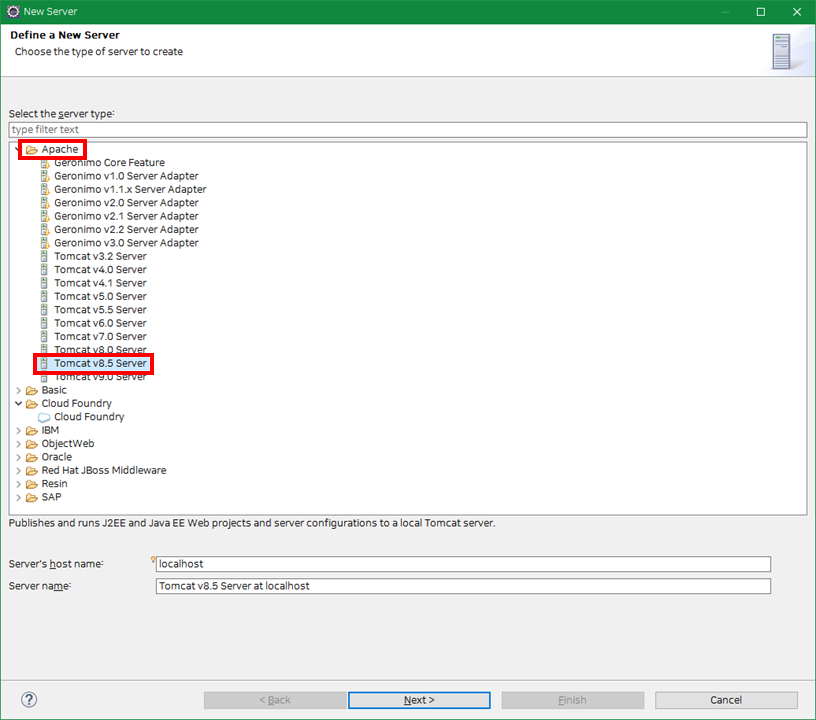This screenshot has height=720, width=816.
Task: Click the Oracle folder icon
Action: click(32, 457)
